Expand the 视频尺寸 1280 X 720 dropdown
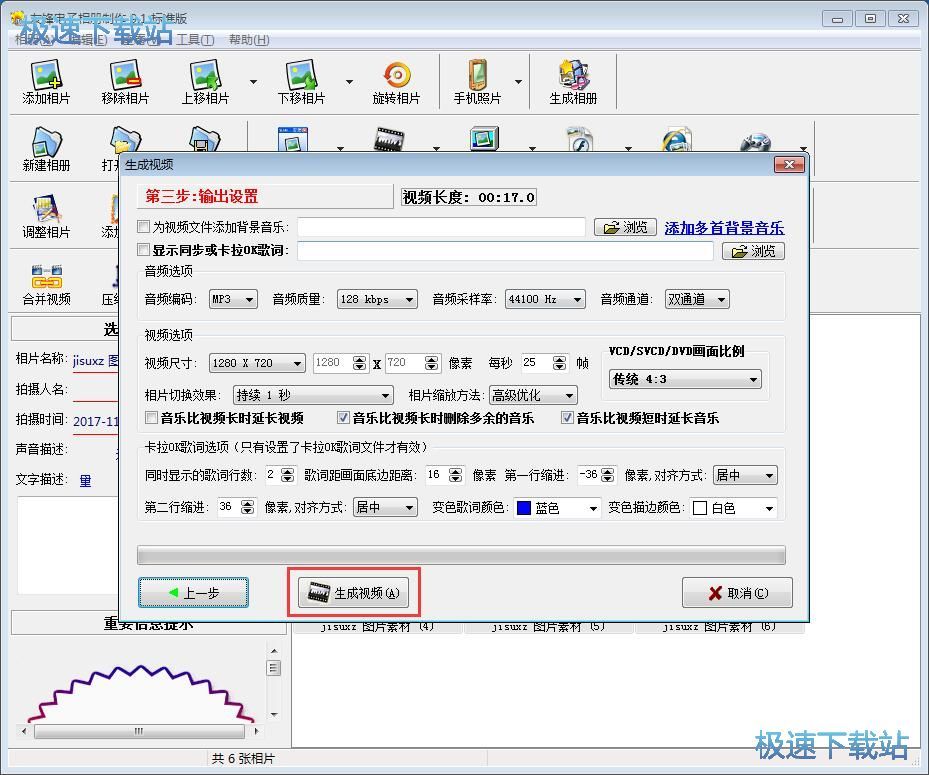929x775 pixels. click(x=257, y=363)
